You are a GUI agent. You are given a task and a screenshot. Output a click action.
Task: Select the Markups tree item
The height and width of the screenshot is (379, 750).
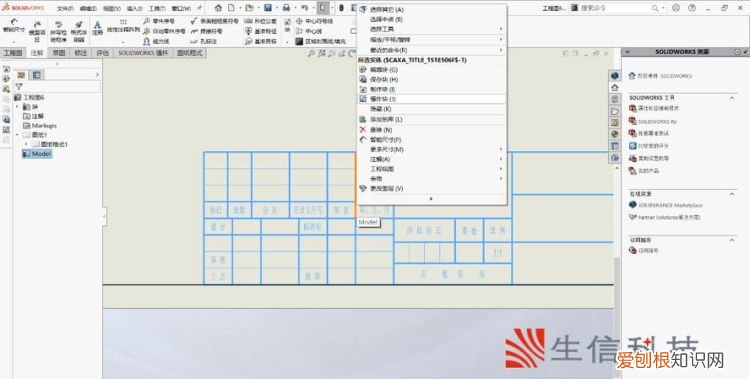pyautogui.click(x=40, y=125)
